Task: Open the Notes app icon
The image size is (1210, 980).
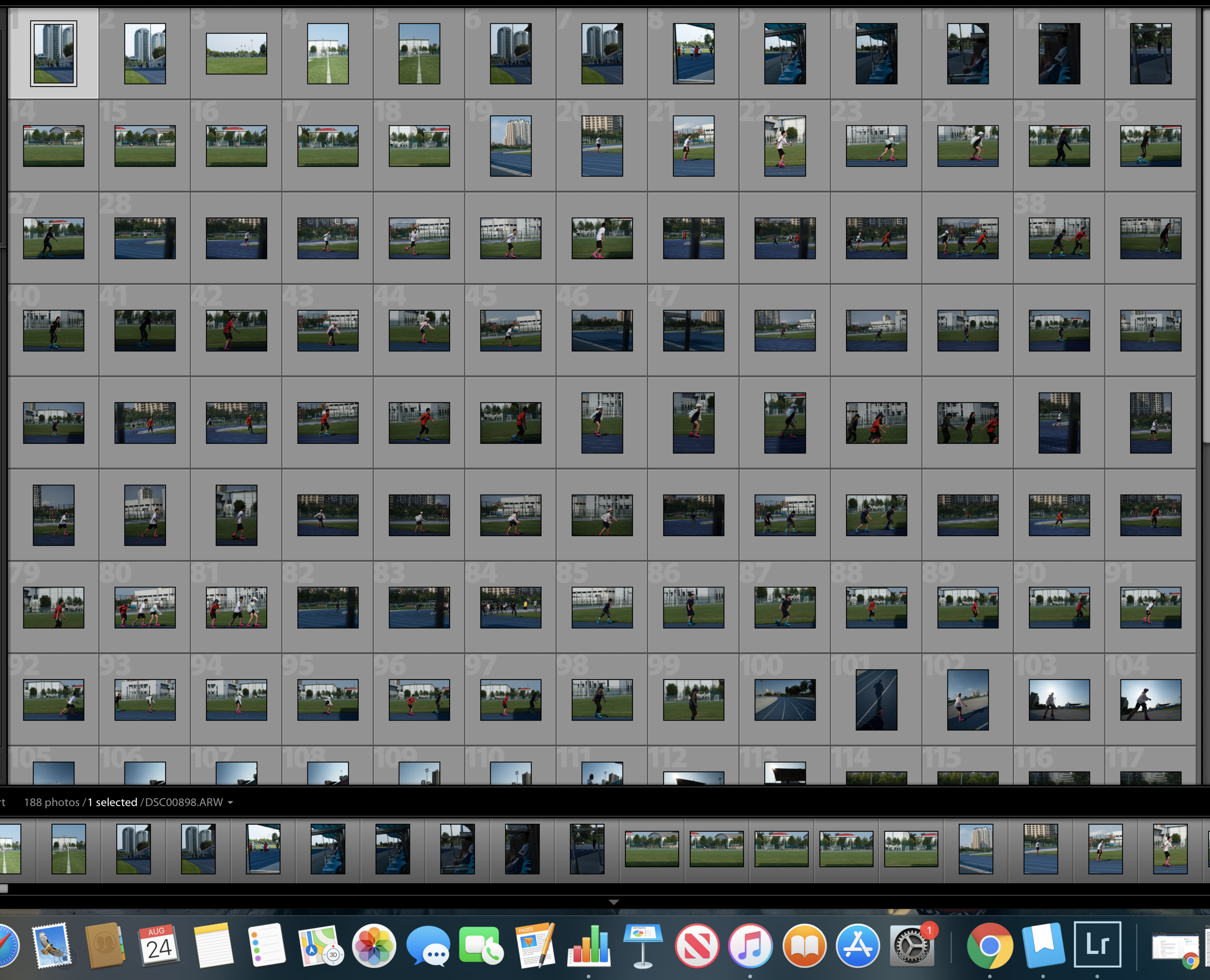Action: (213, 945)
